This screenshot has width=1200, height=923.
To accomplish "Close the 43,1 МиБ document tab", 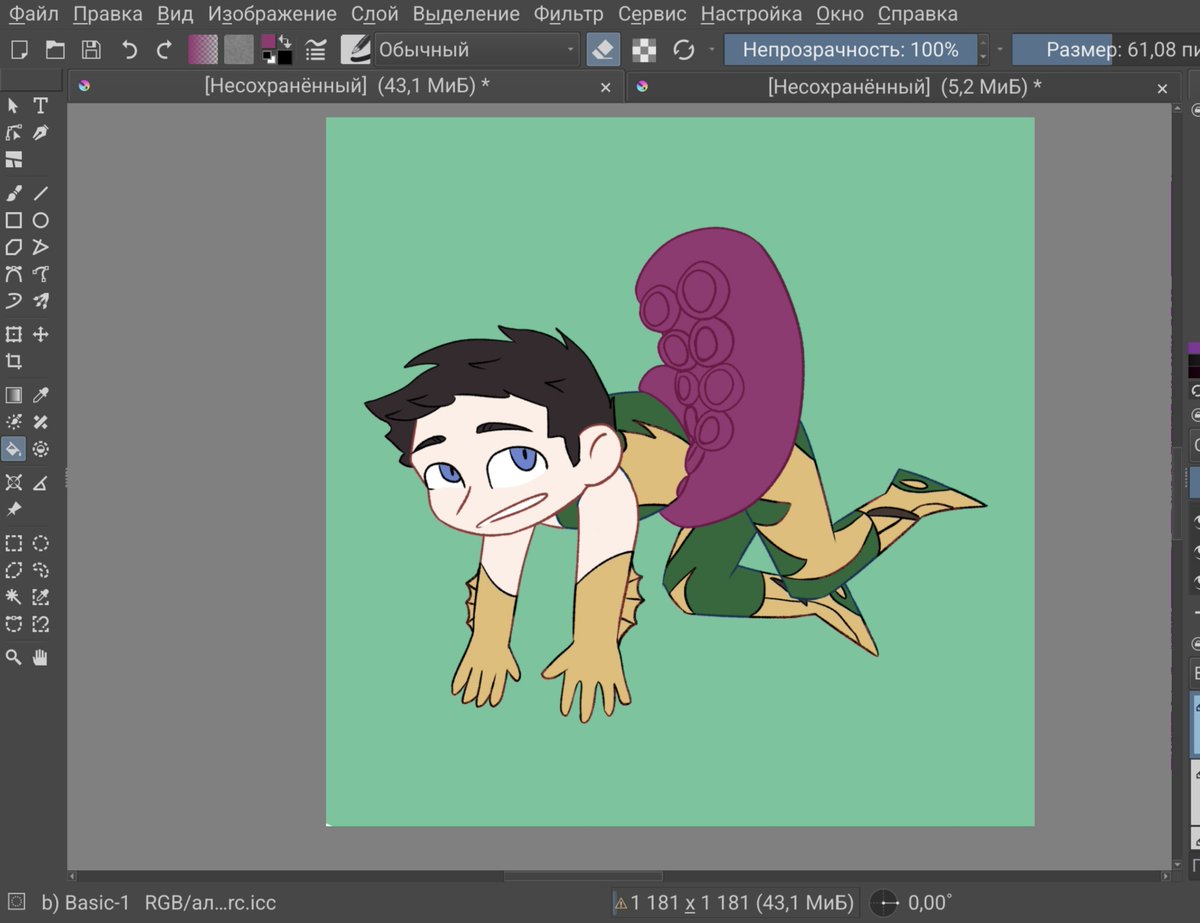I will (x=605, y=88).
